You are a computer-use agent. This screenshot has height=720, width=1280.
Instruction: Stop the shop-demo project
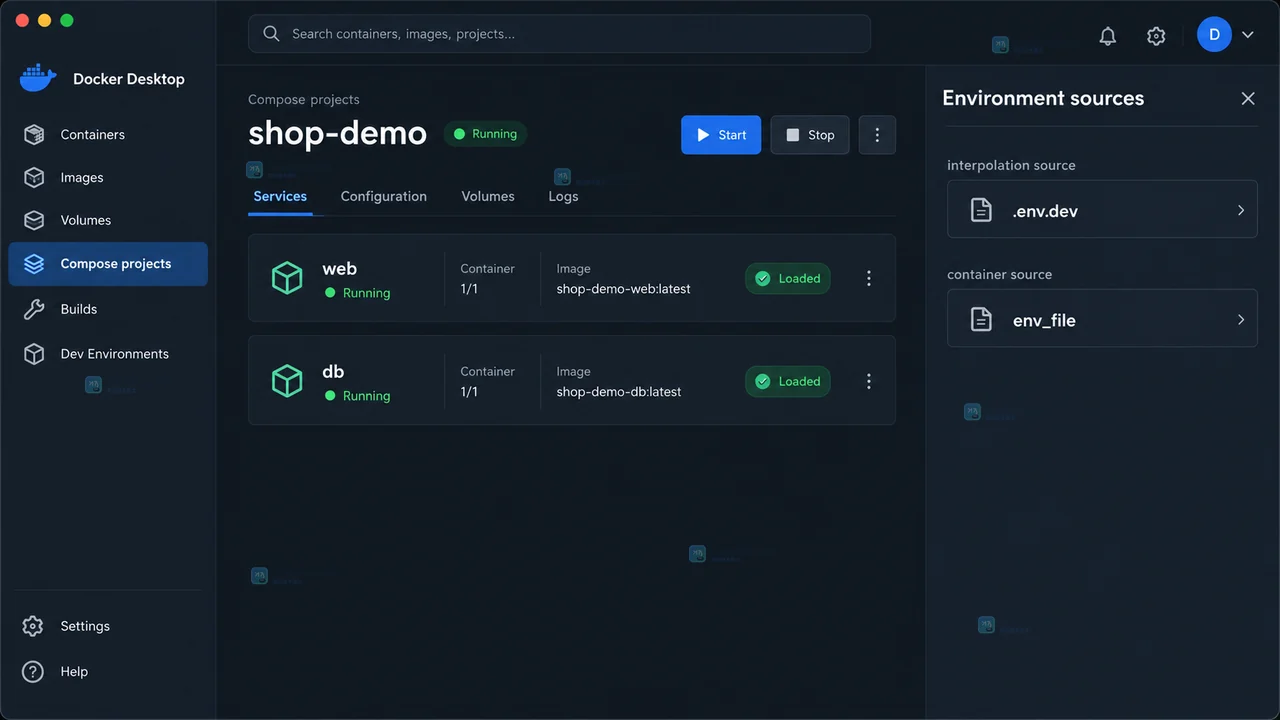coord(810,135)
